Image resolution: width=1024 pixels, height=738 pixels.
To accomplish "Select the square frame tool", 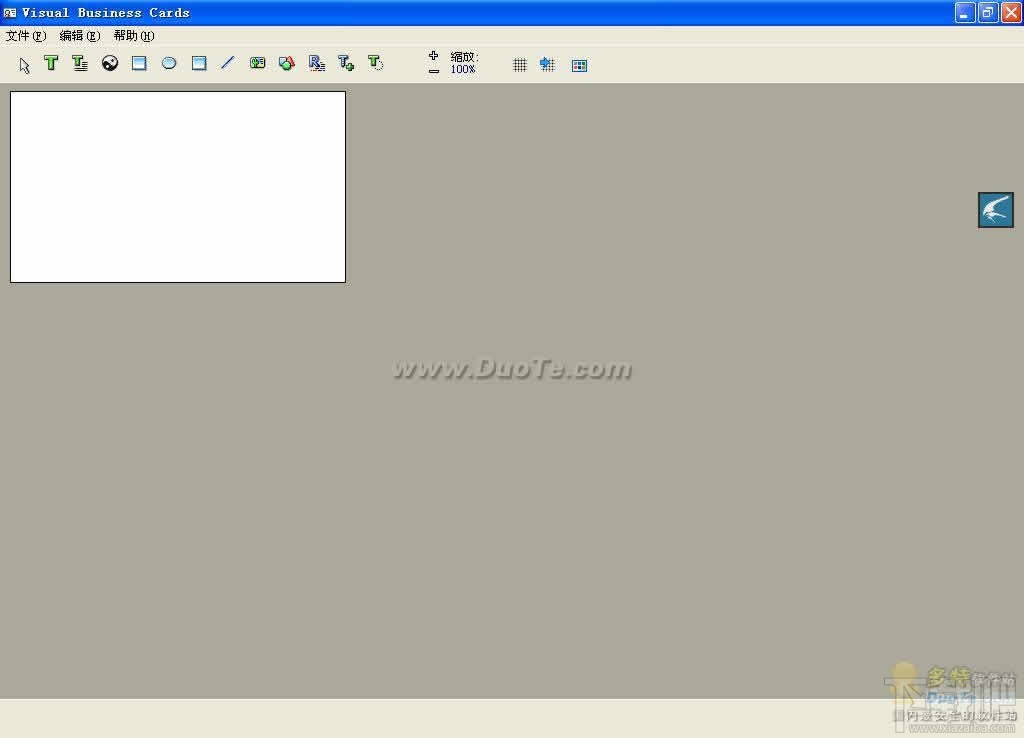I will pos(199,63).
